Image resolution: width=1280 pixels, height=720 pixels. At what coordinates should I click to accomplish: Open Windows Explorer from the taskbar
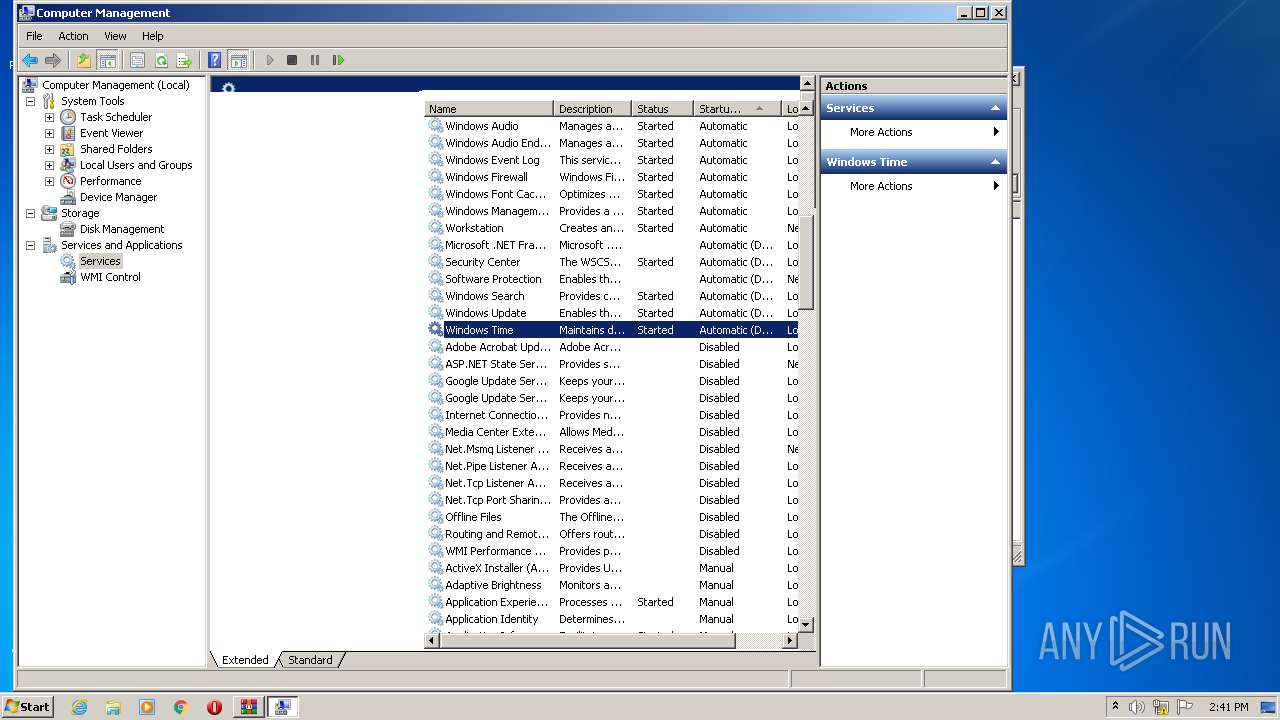(113, 707)
